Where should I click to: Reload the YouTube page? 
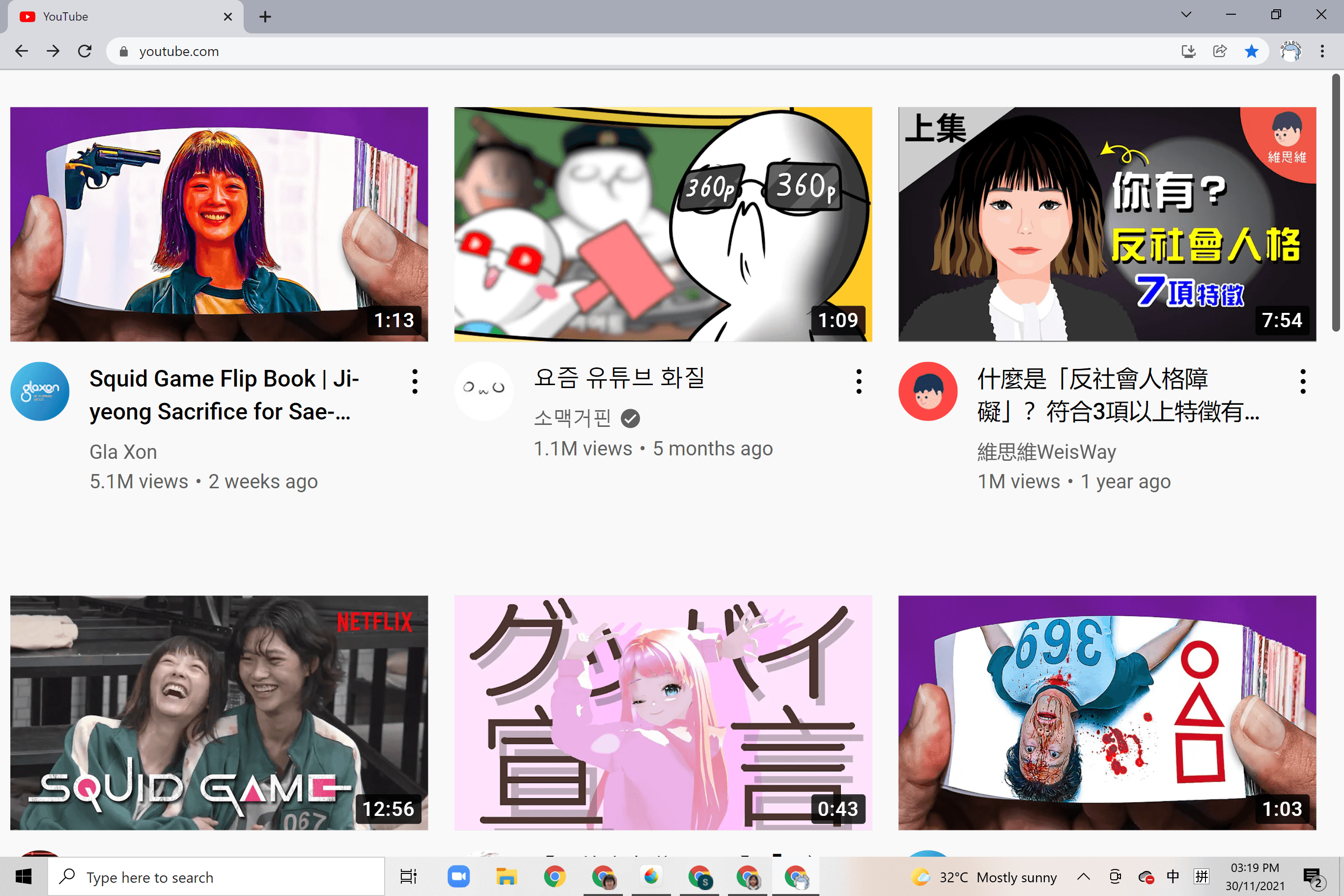coord(84,52)
